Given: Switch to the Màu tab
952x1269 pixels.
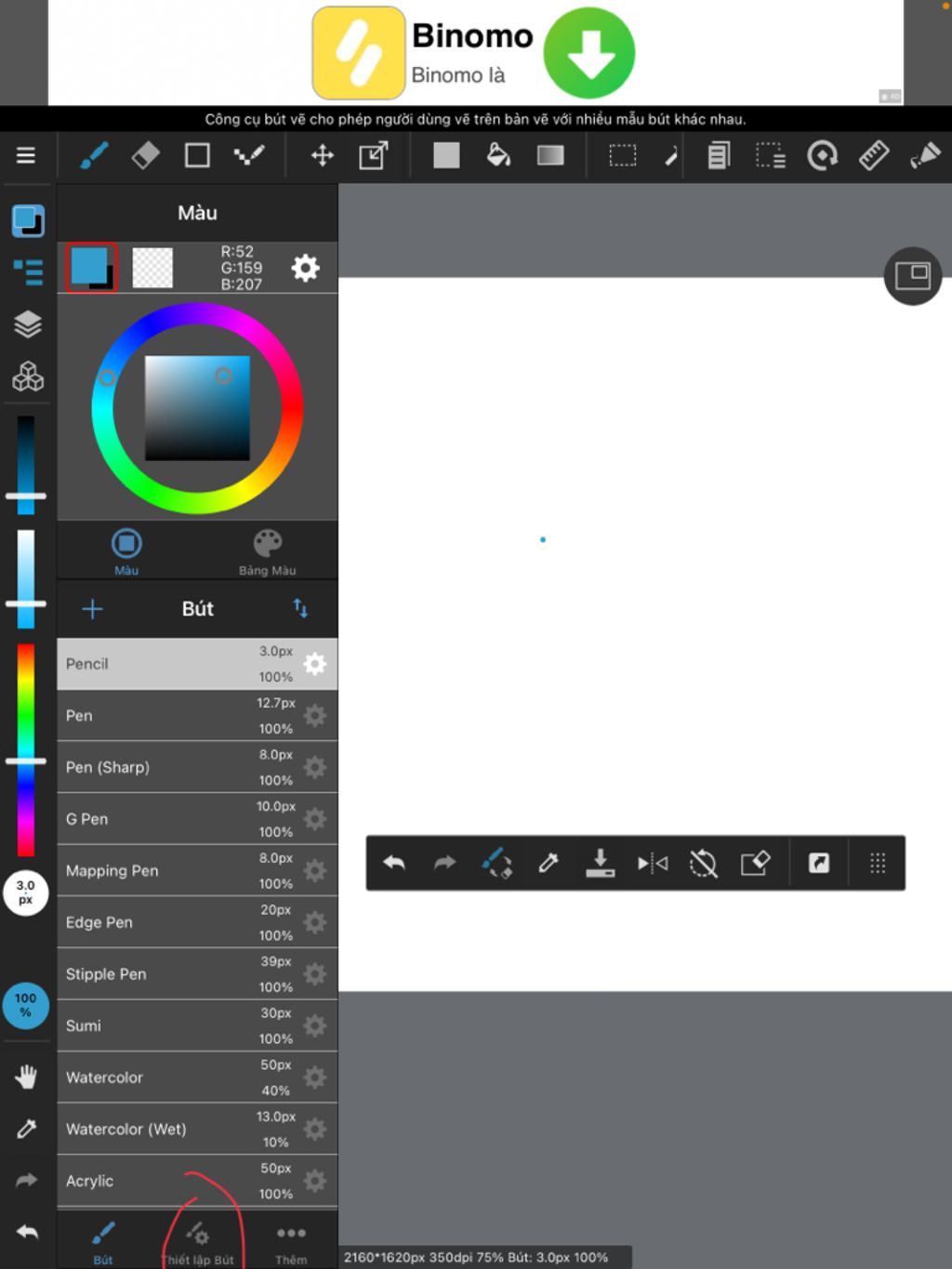Looking at the screenshot, I should [x=126, y=551].
